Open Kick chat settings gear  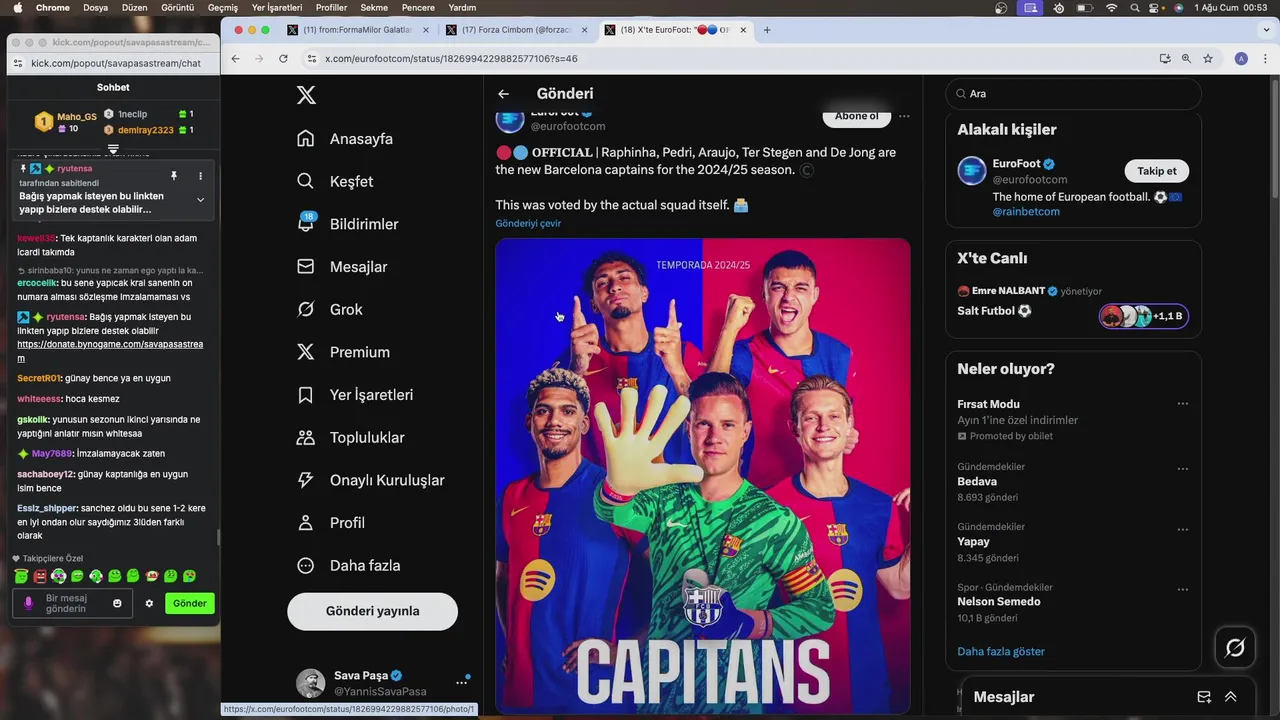pos(149,603)
